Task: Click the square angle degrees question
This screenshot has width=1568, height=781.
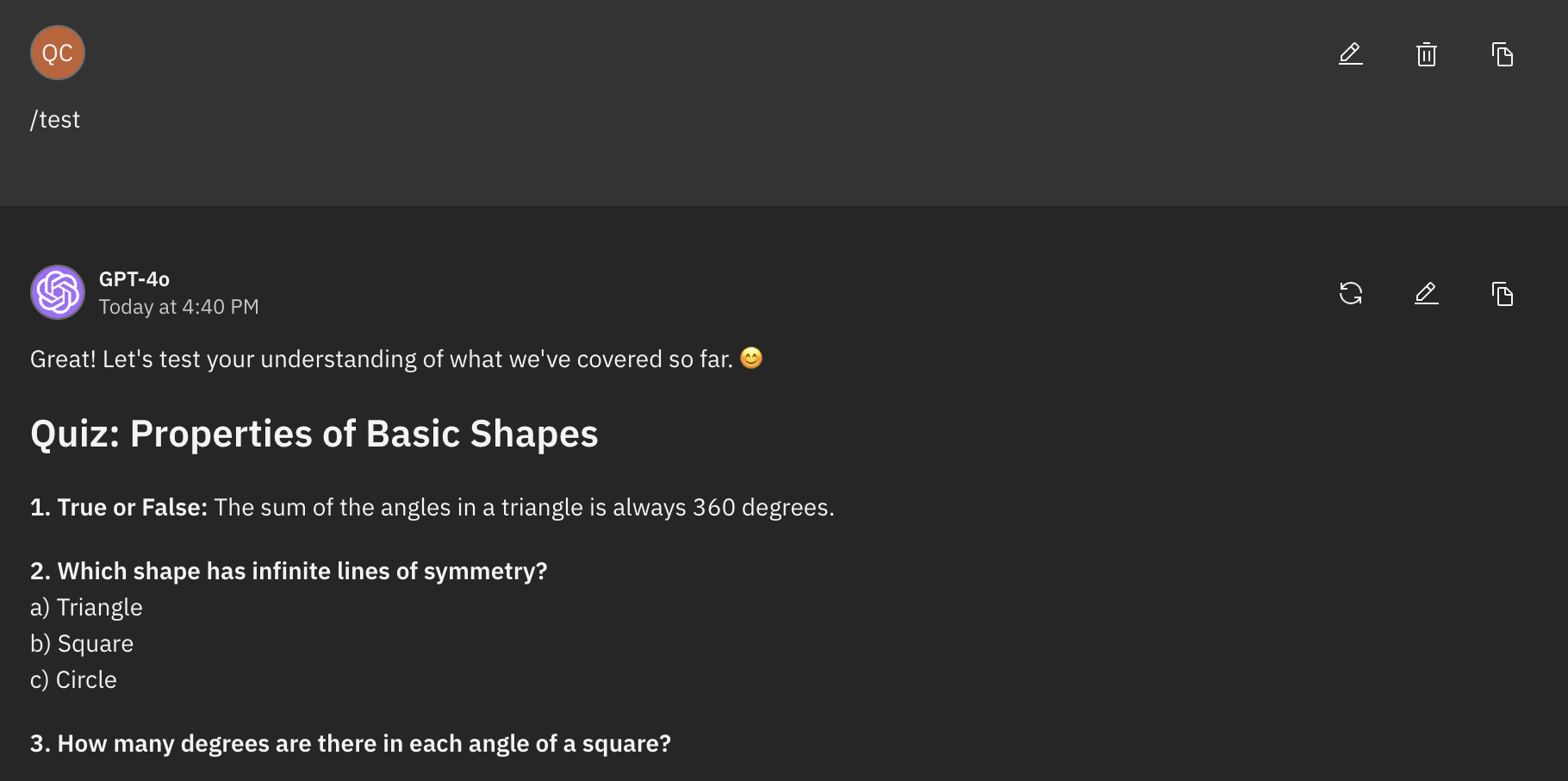Action: point(350,744)
